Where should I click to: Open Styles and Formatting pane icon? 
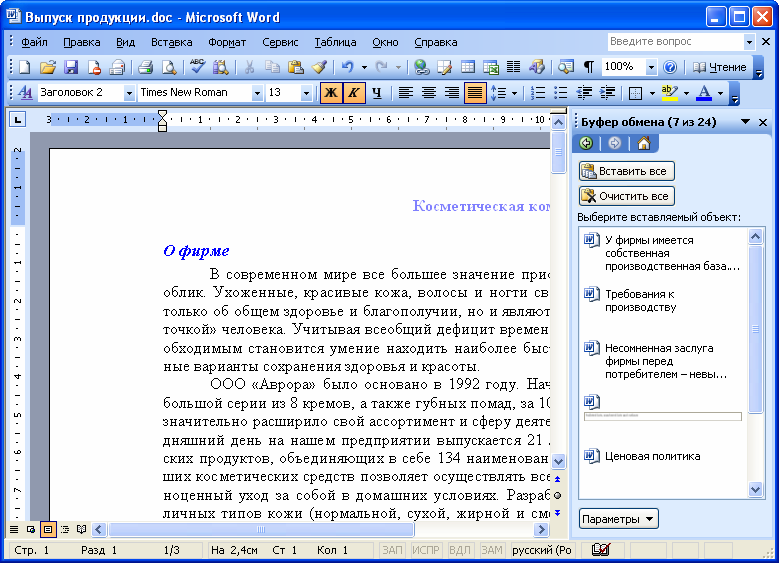coord(25,93)
